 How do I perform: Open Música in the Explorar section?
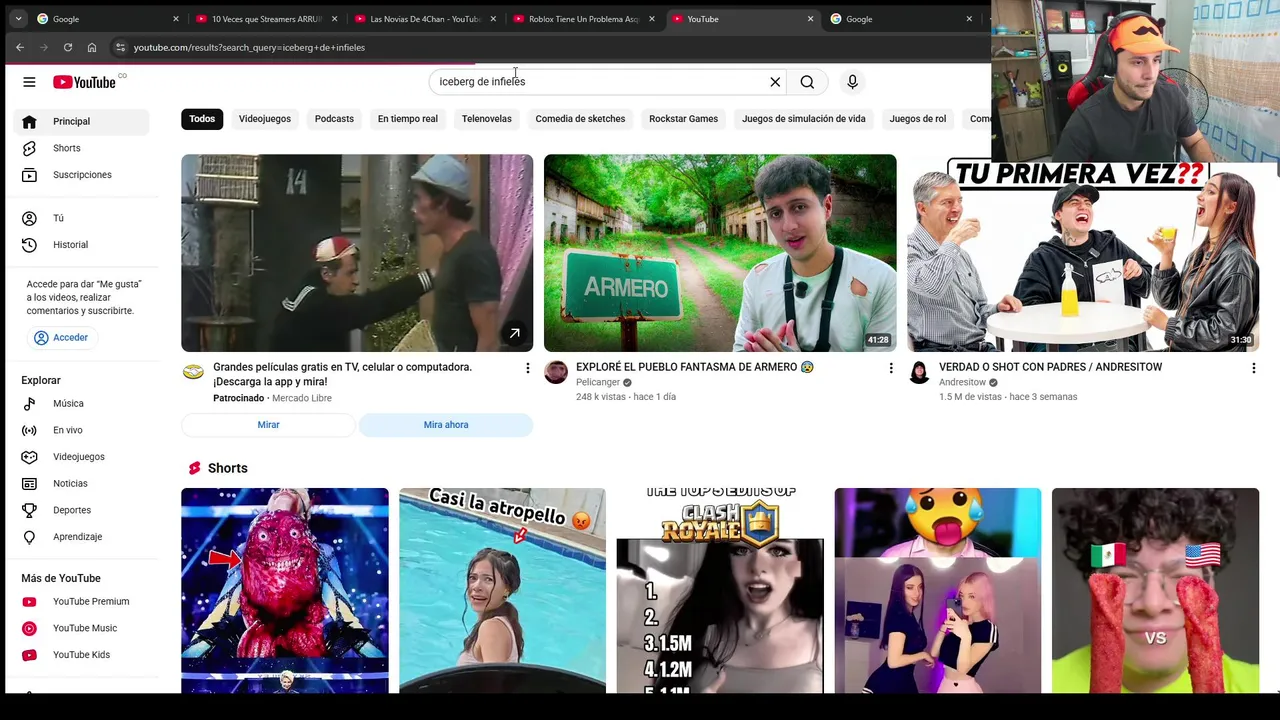pyautogui.click(x=82, y=404)
